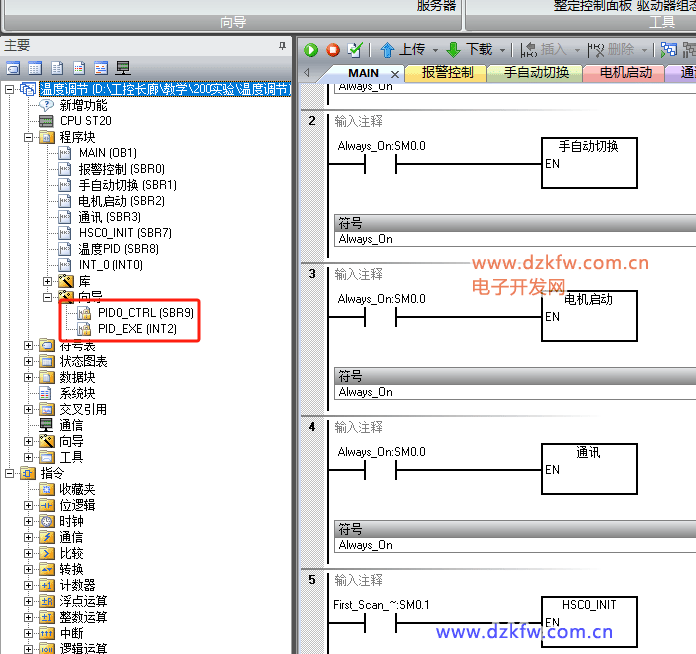Click the Compile icon in editor toolbar
The image size is (696, 654).
pyautogui.click(x=355, y=49)
